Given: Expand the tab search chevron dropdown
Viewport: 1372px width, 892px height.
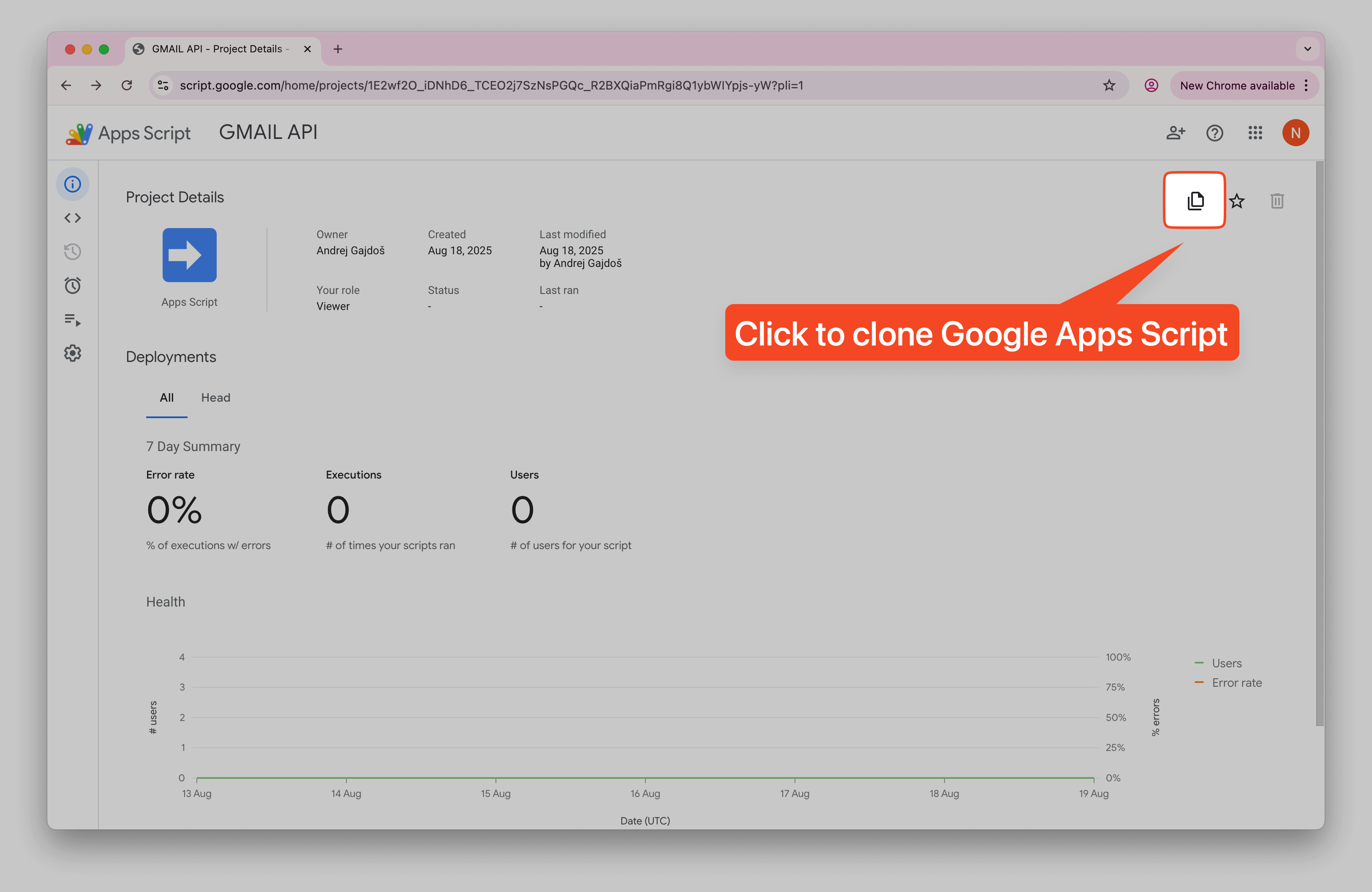Looking at the screenshot, I should point(1307,49).
